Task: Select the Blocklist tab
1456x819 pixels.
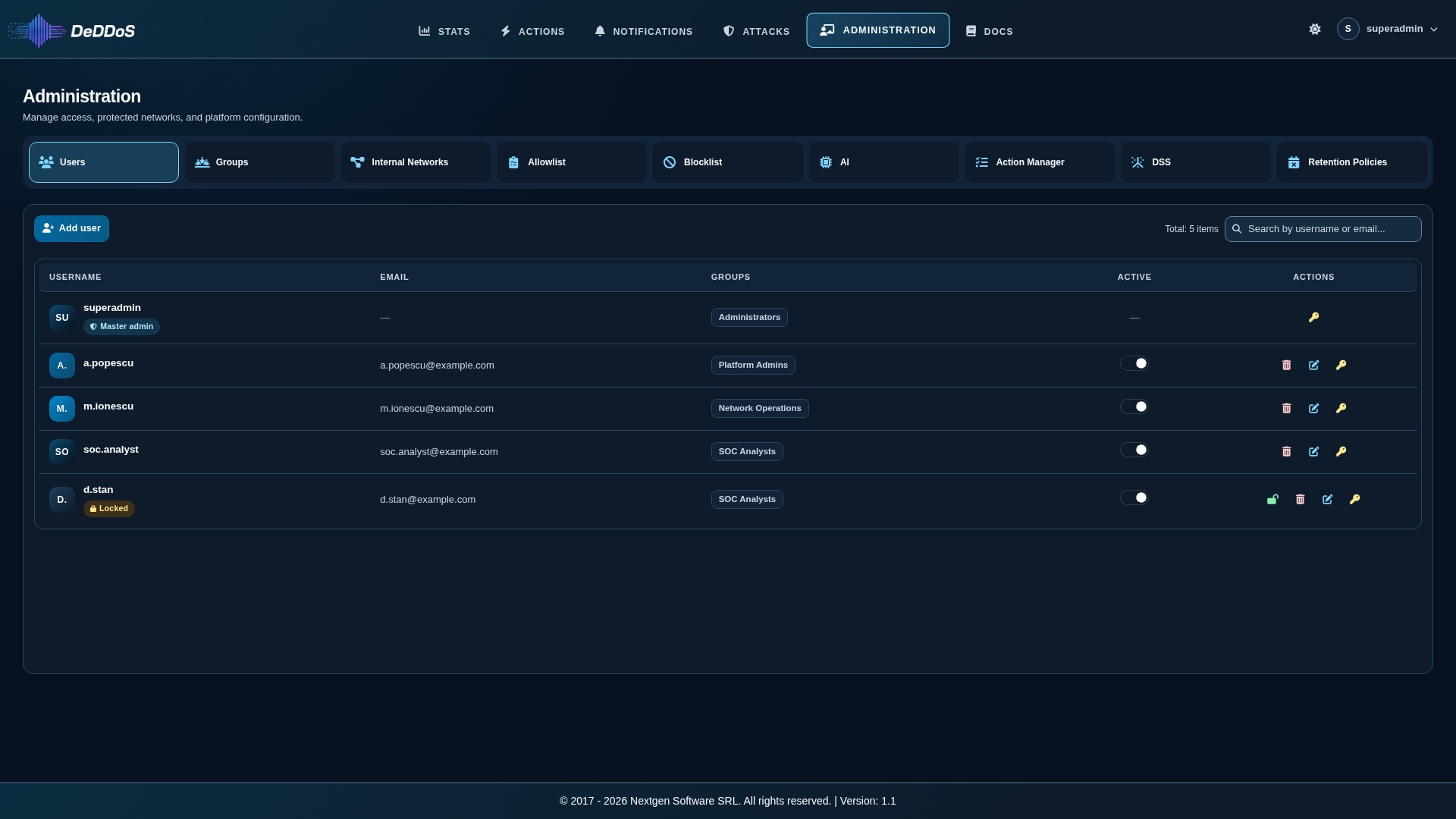Action: pyautogui.click(x=728, y=162)
